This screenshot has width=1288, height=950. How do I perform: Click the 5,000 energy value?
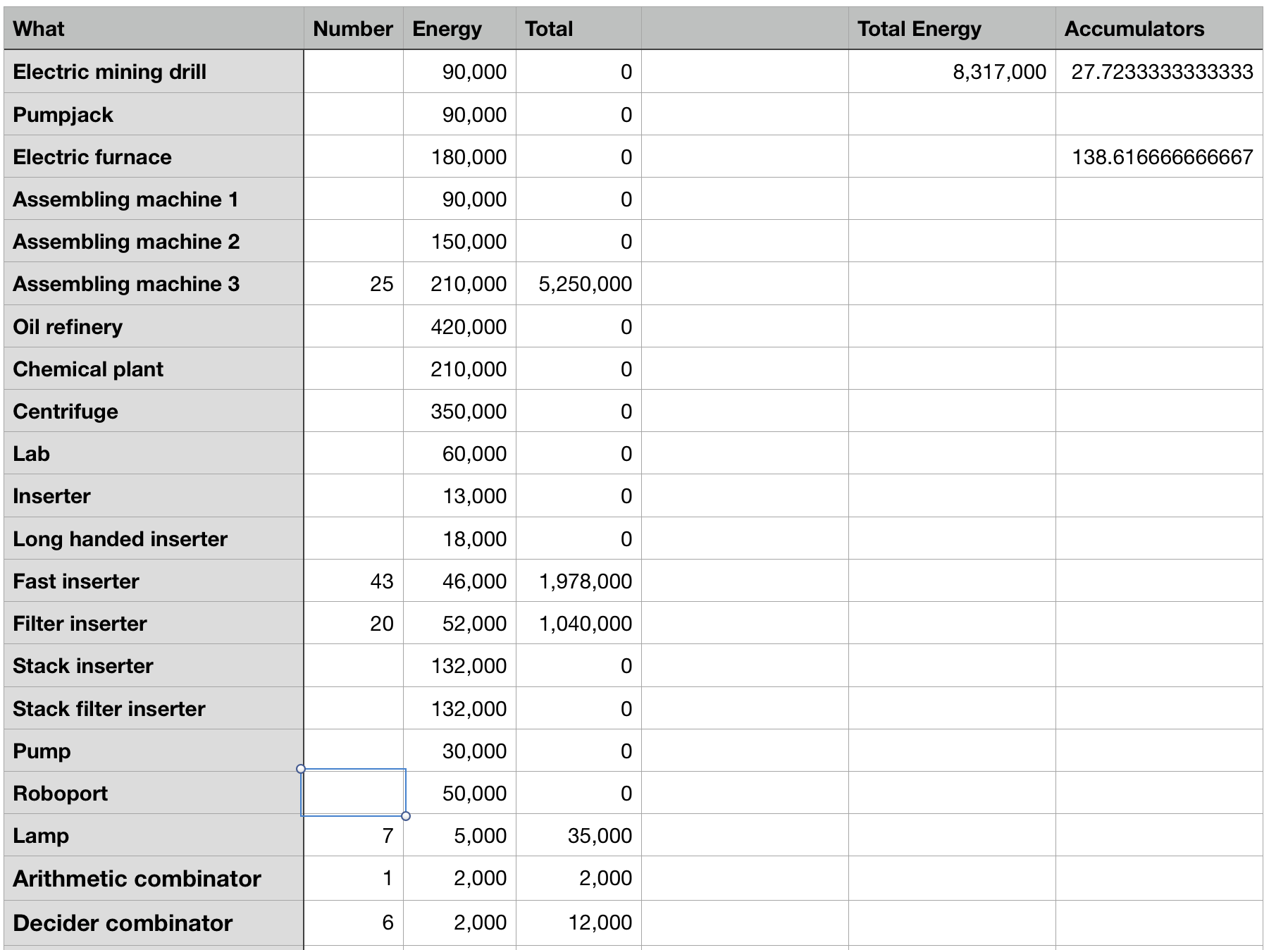(459, 835)
